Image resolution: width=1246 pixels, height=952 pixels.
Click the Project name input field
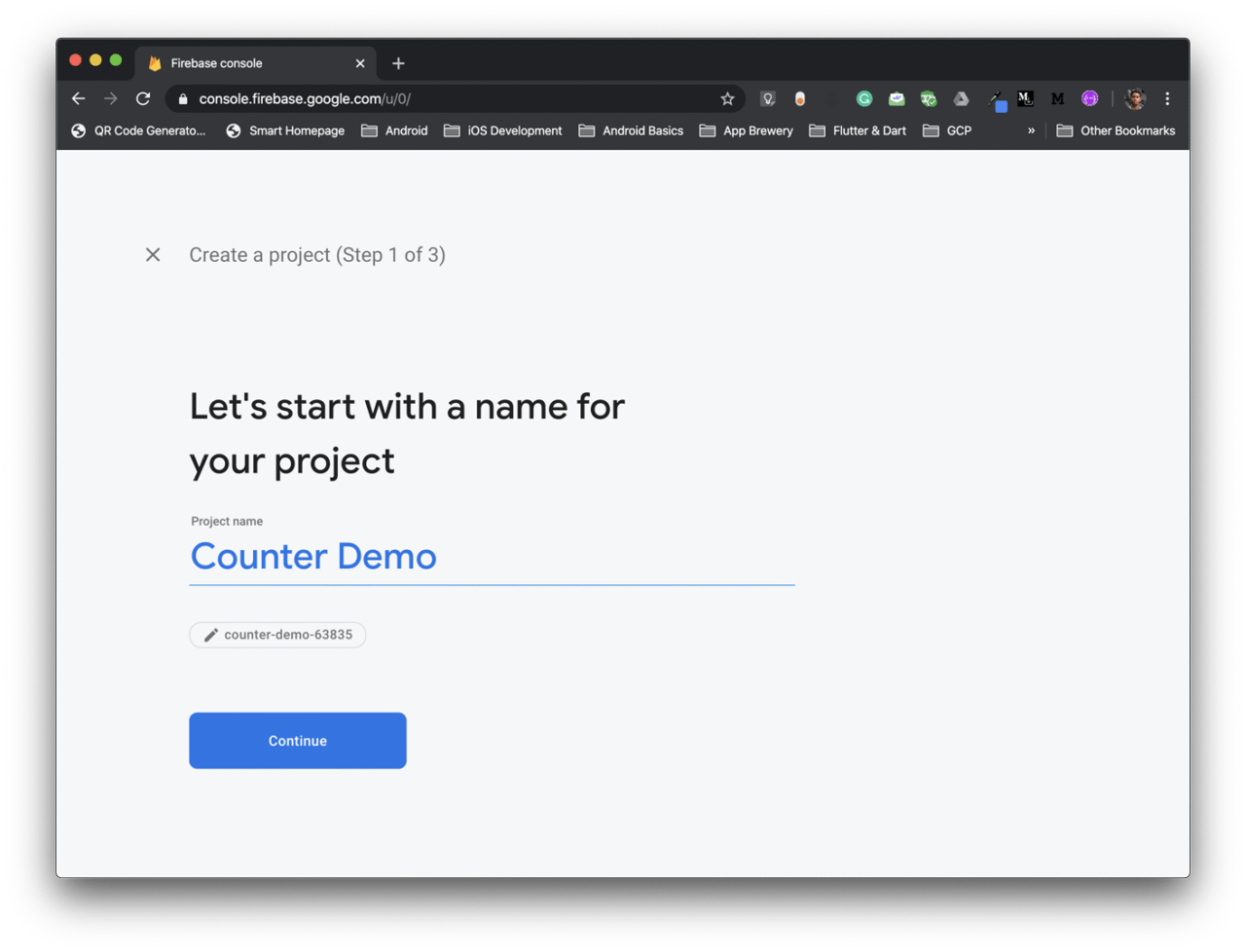(x=492, y=557)
